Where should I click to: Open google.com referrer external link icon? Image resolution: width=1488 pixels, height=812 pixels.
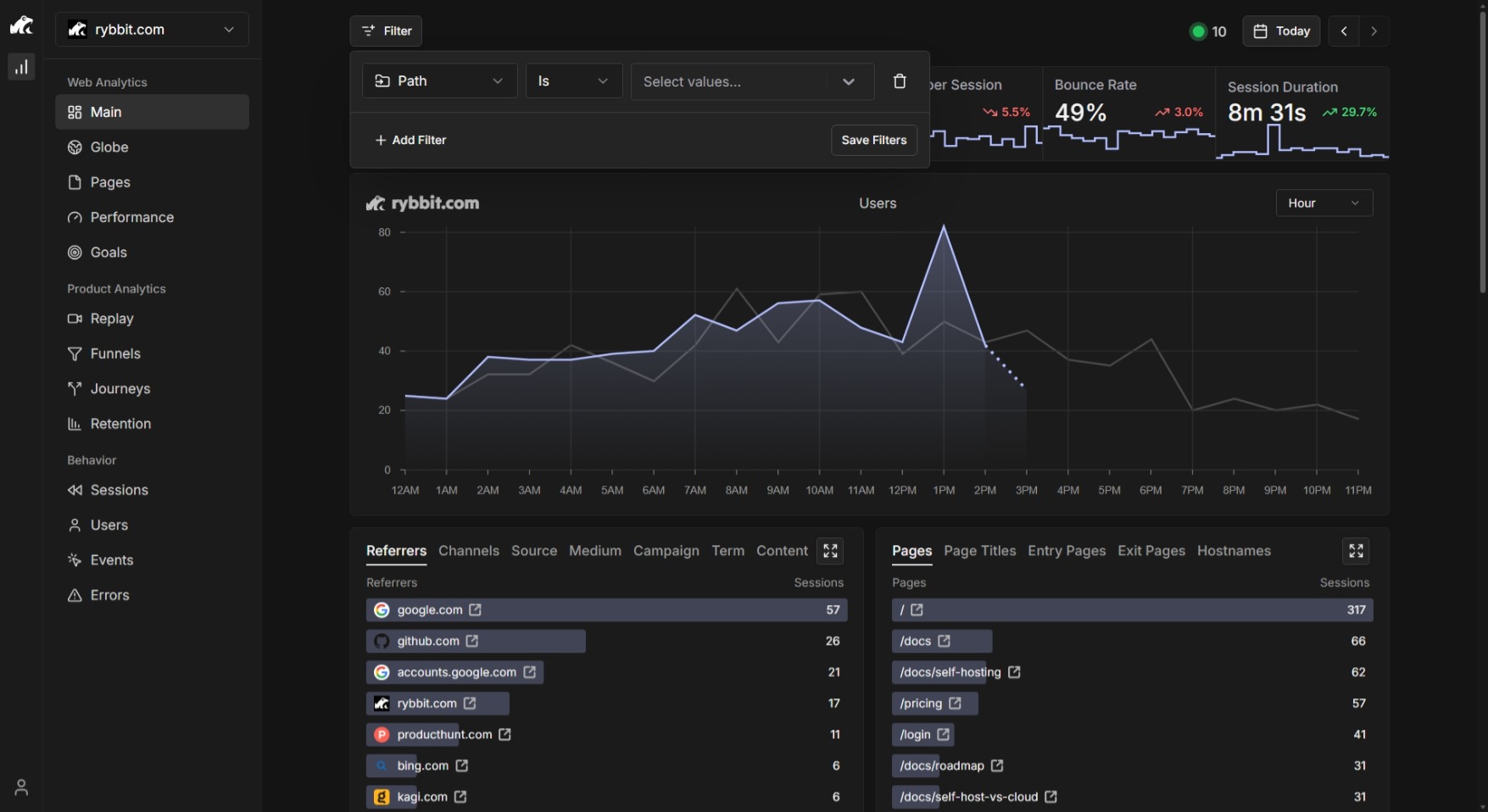(x=476, y=610)
